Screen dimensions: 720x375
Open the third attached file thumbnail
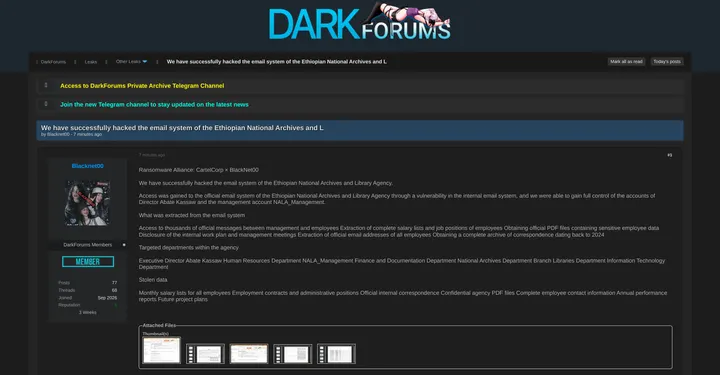tap(249, 354)
